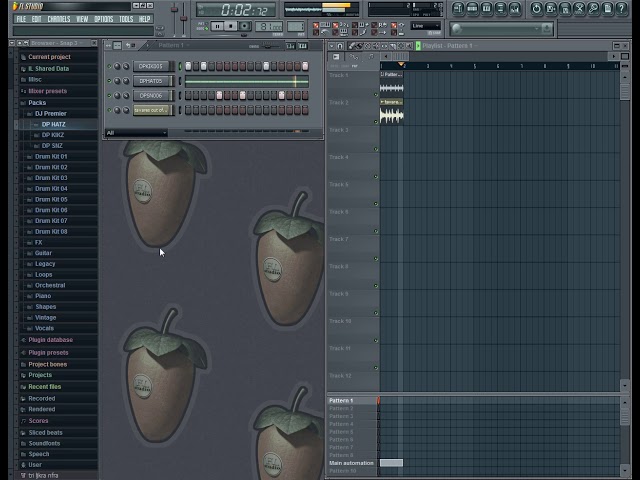Click the main volume slider
This screenshot has height=480, width=640.
point(174,17)
